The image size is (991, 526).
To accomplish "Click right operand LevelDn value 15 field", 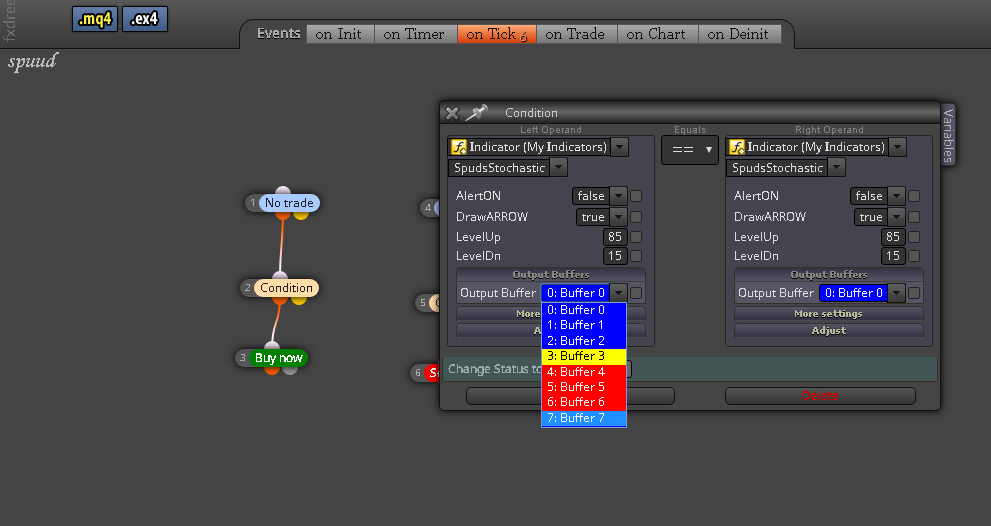I will (893, 256).
